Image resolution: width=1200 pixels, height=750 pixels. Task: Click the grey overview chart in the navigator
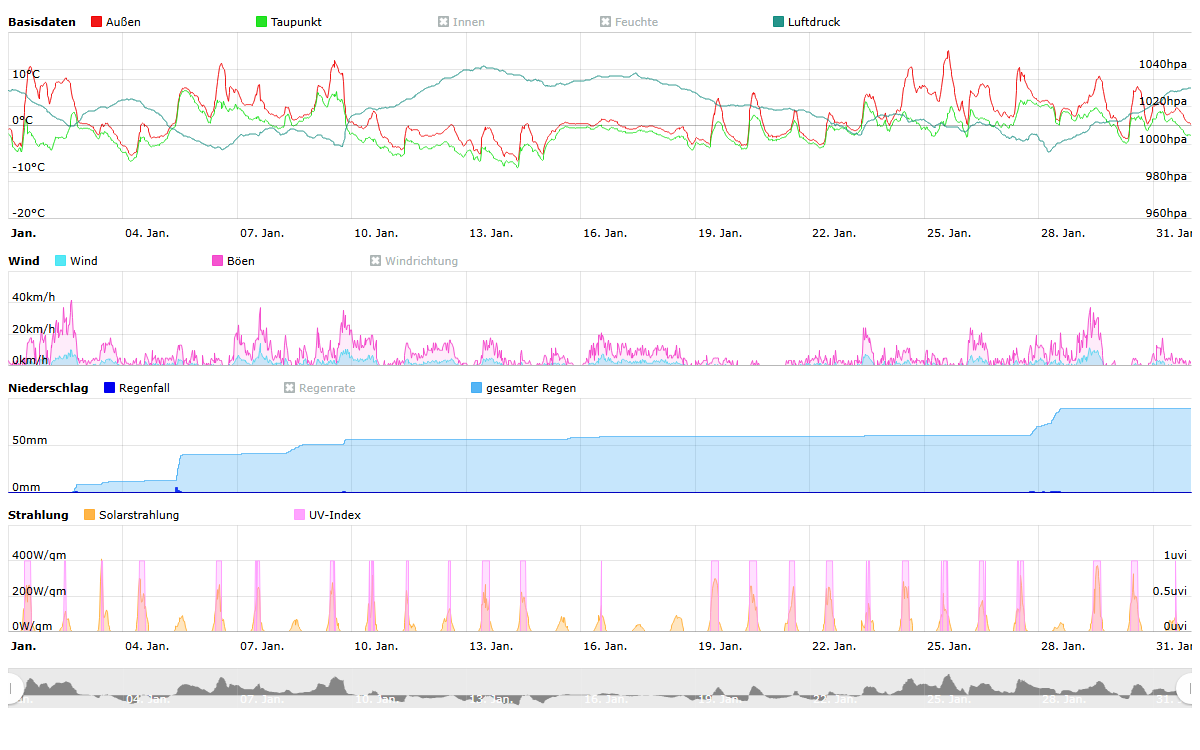point(600,688)
